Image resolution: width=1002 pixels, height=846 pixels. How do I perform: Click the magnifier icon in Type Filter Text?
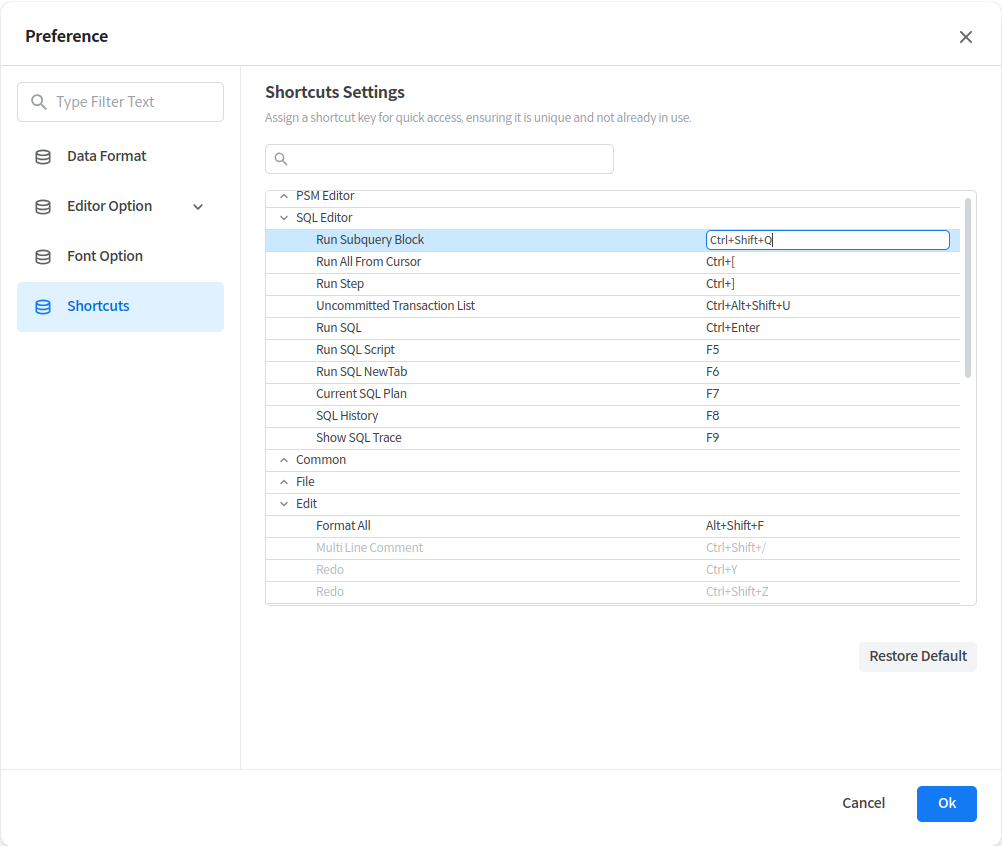[x=39, y=102]
